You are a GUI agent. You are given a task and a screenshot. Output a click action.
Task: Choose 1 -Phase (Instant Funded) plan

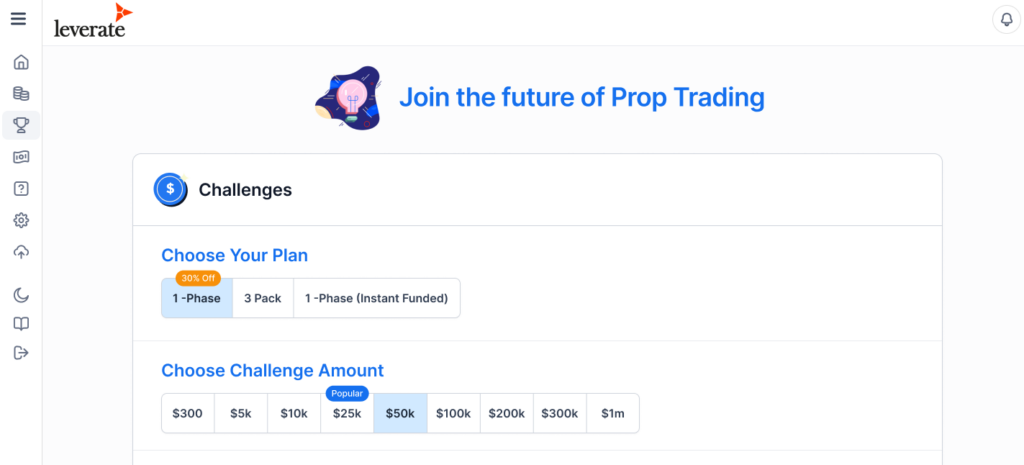376,298
